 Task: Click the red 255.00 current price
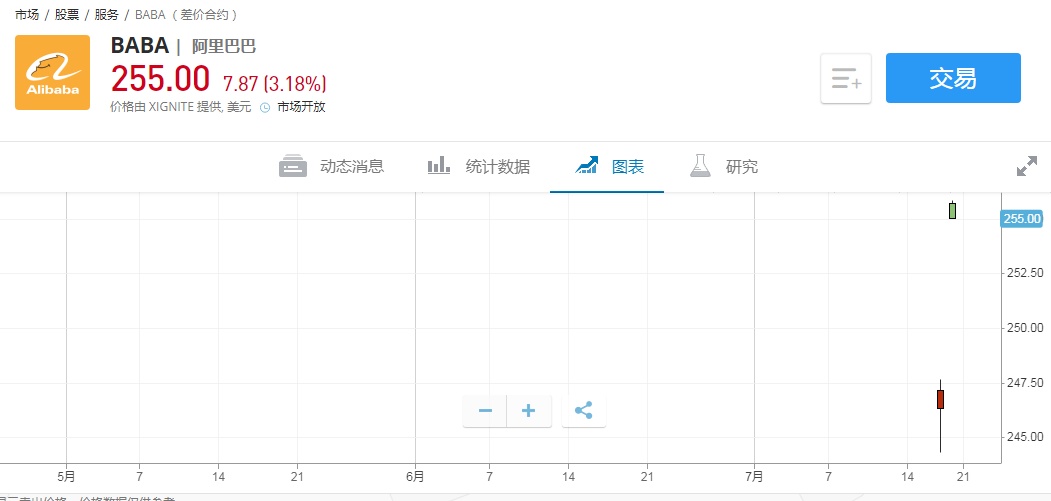160,79
